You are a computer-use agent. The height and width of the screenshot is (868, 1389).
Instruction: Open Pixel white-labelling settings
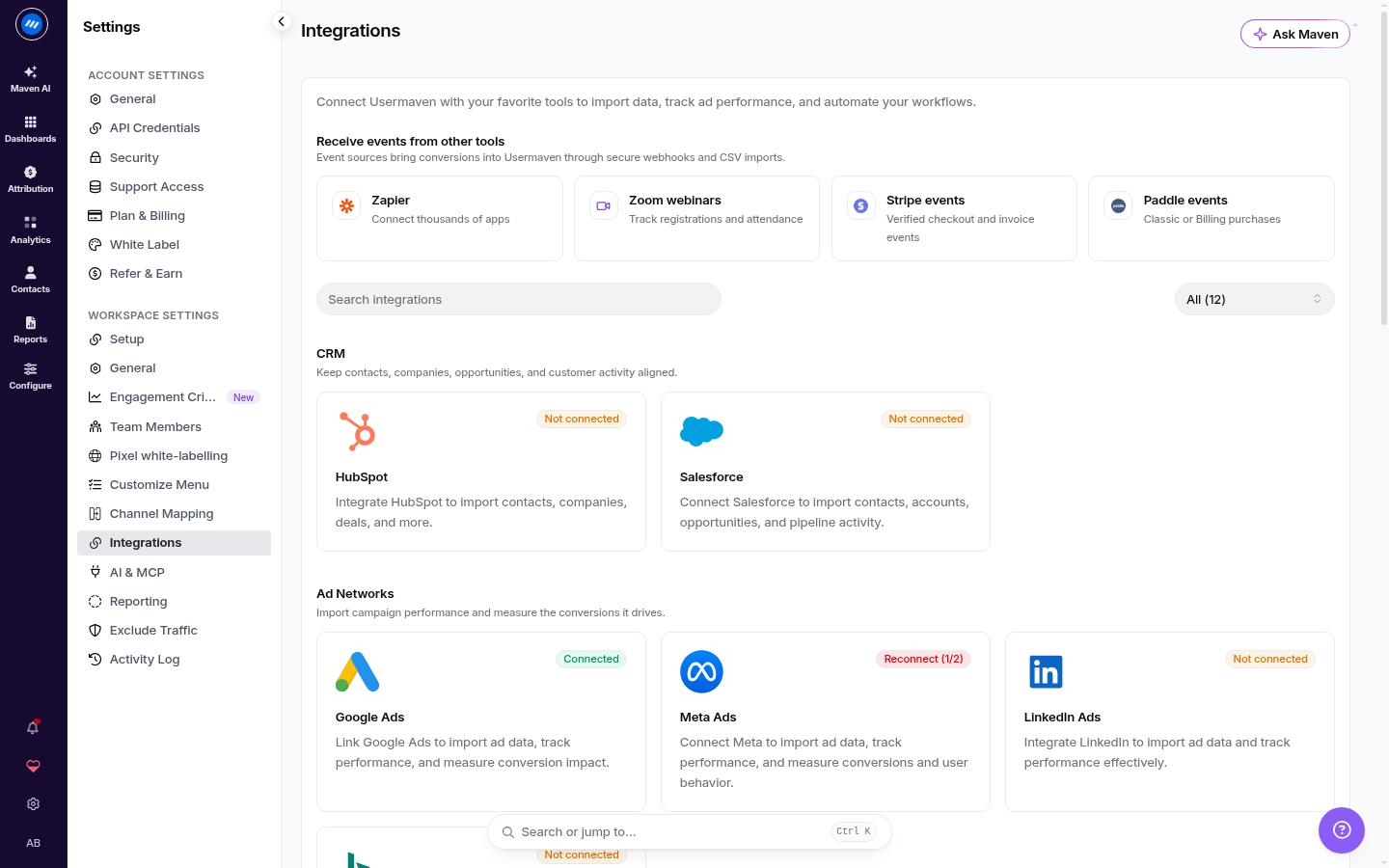click(174, 455)
